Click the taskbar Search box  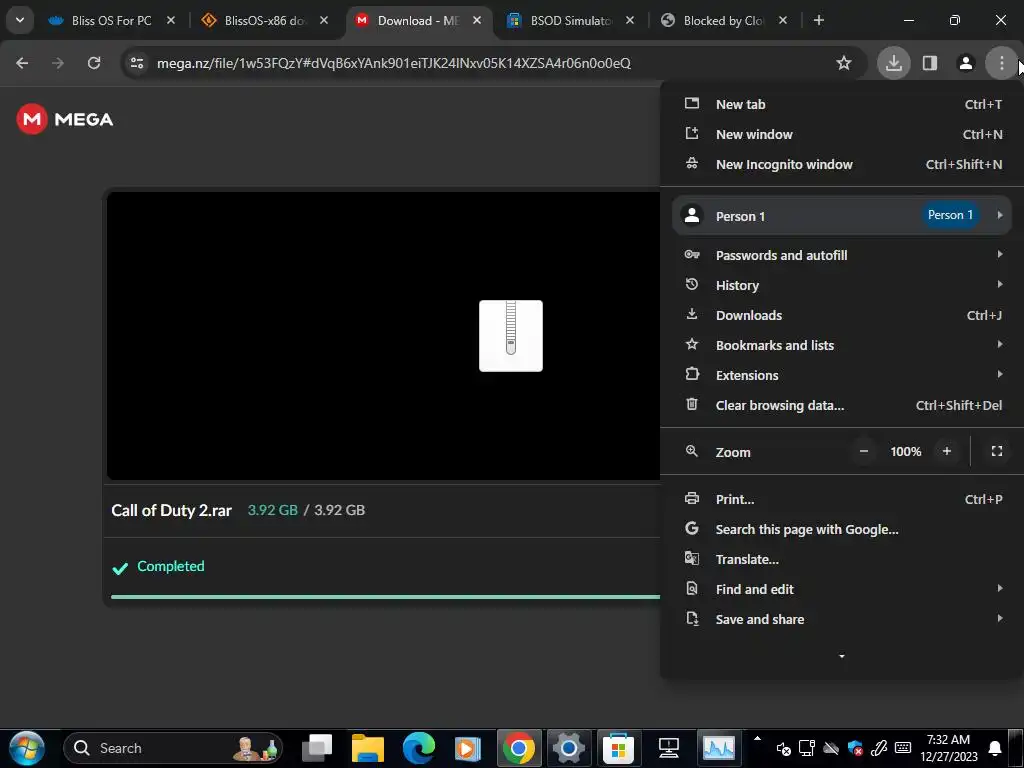point(173,748)
